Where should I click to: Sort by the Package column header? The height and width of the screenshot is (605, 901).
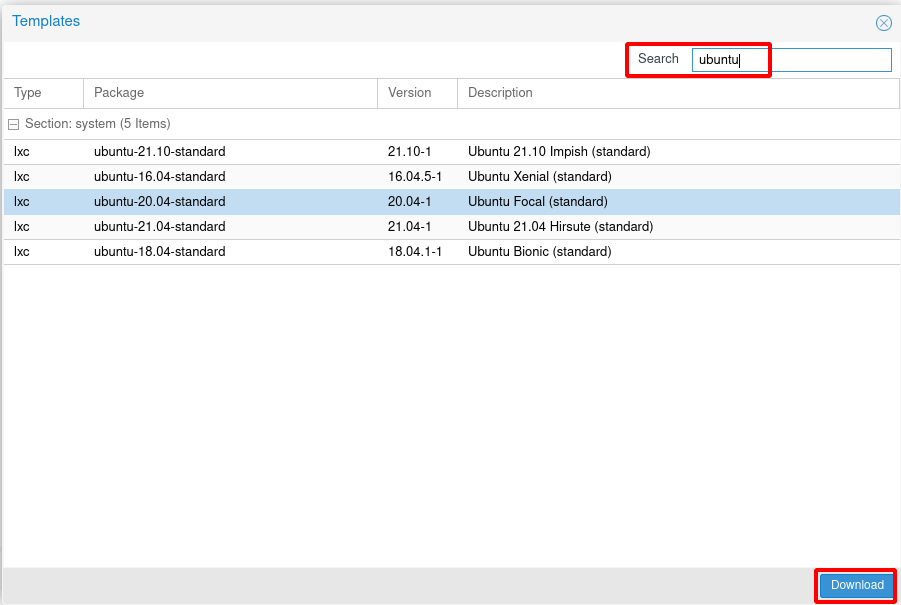point(119,93)
